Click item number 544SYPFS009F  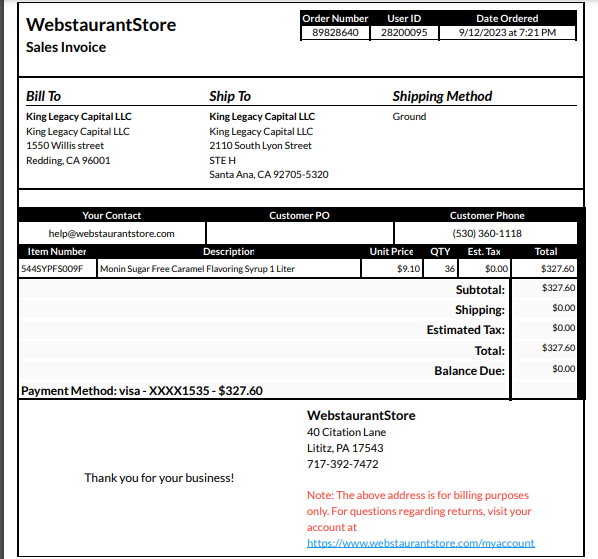(x=52, y=269)
